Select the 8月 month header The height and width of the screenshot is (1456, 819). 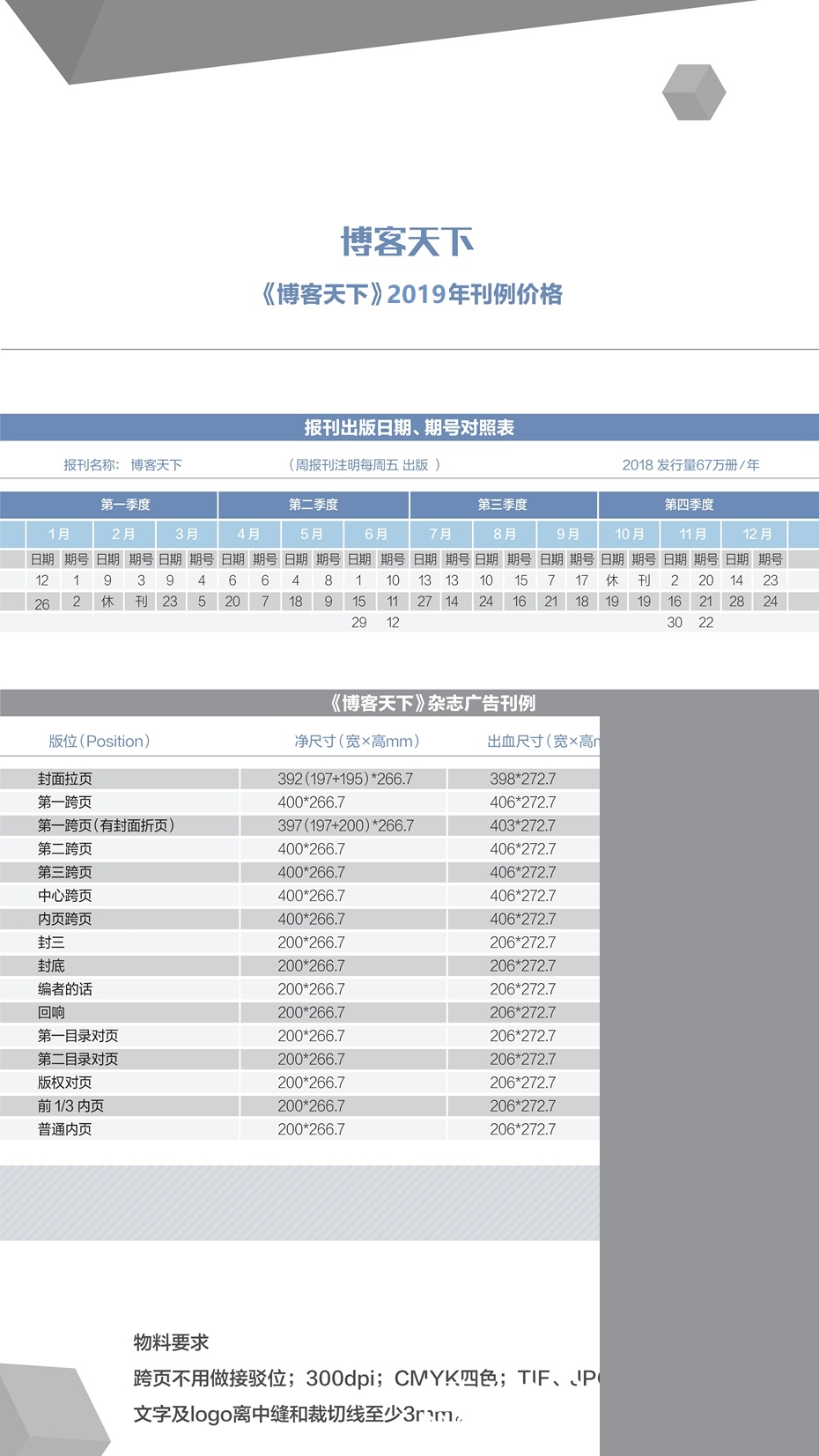pyautogui.click(x=504, y=534)
